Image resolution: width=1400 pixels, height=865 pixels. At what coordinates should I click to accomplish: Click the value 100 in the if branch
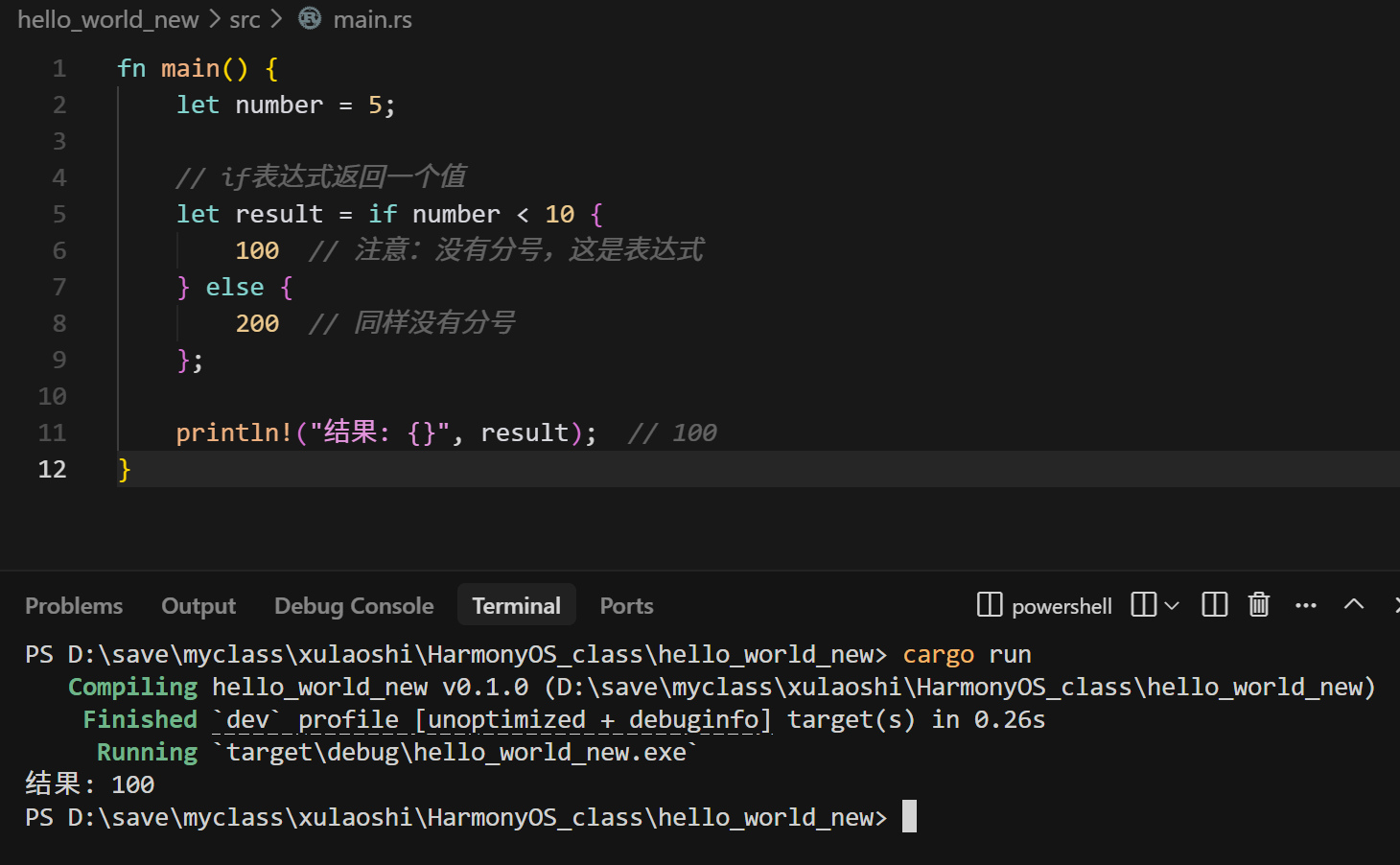tap(257, 251)
